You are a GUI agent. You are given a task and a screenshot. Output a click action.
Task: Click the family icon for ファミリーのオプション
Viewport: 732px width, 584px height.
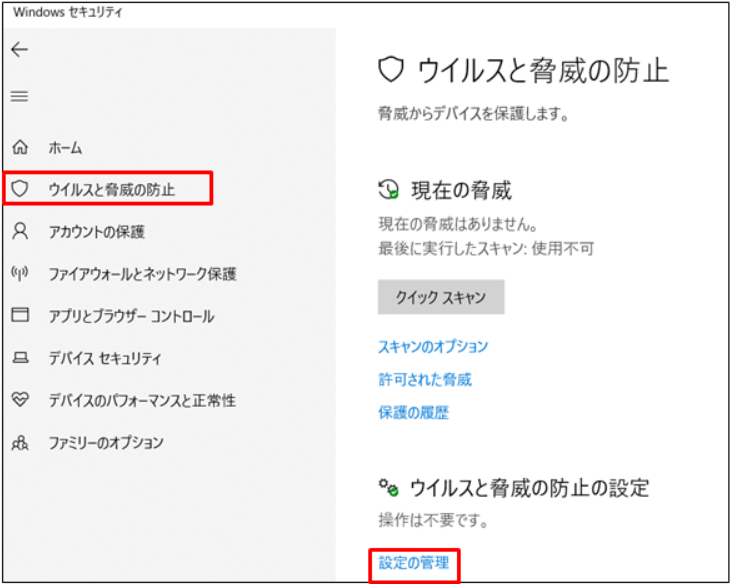pos(20,442)
